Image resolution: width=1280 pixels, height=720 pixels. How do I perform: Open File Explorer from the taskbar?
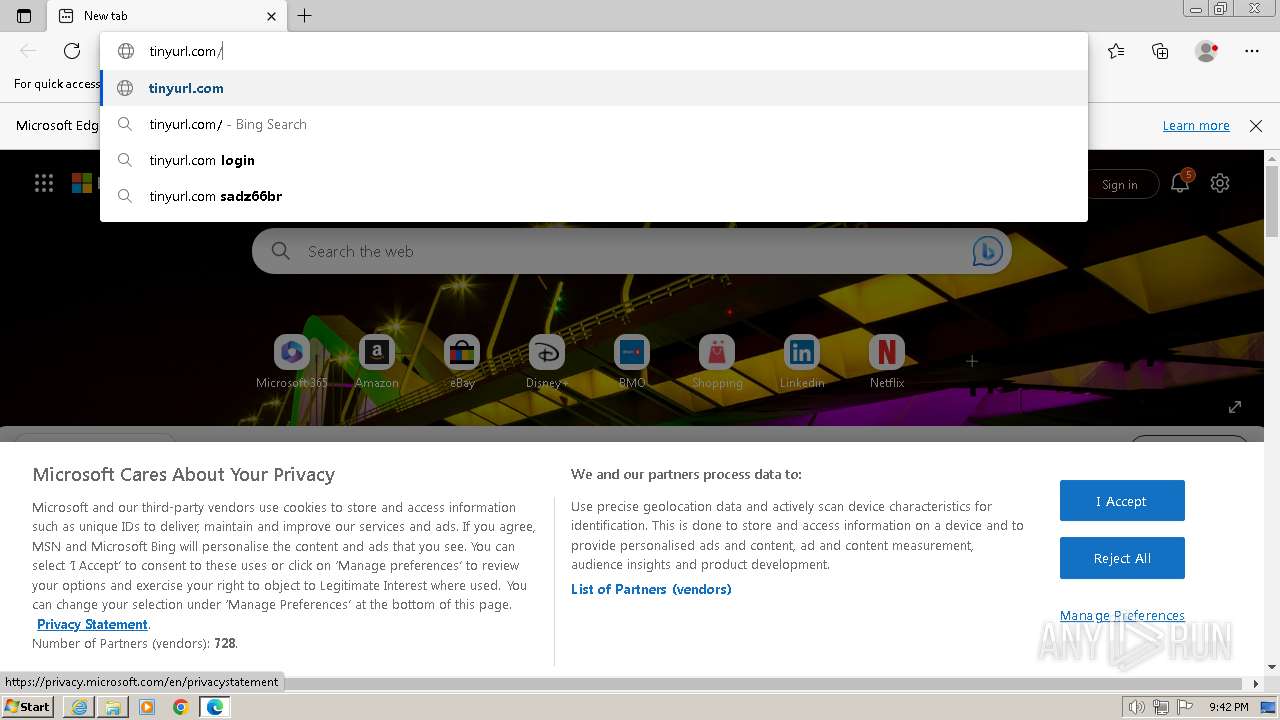pyautogui.click(x=113, y=707)
